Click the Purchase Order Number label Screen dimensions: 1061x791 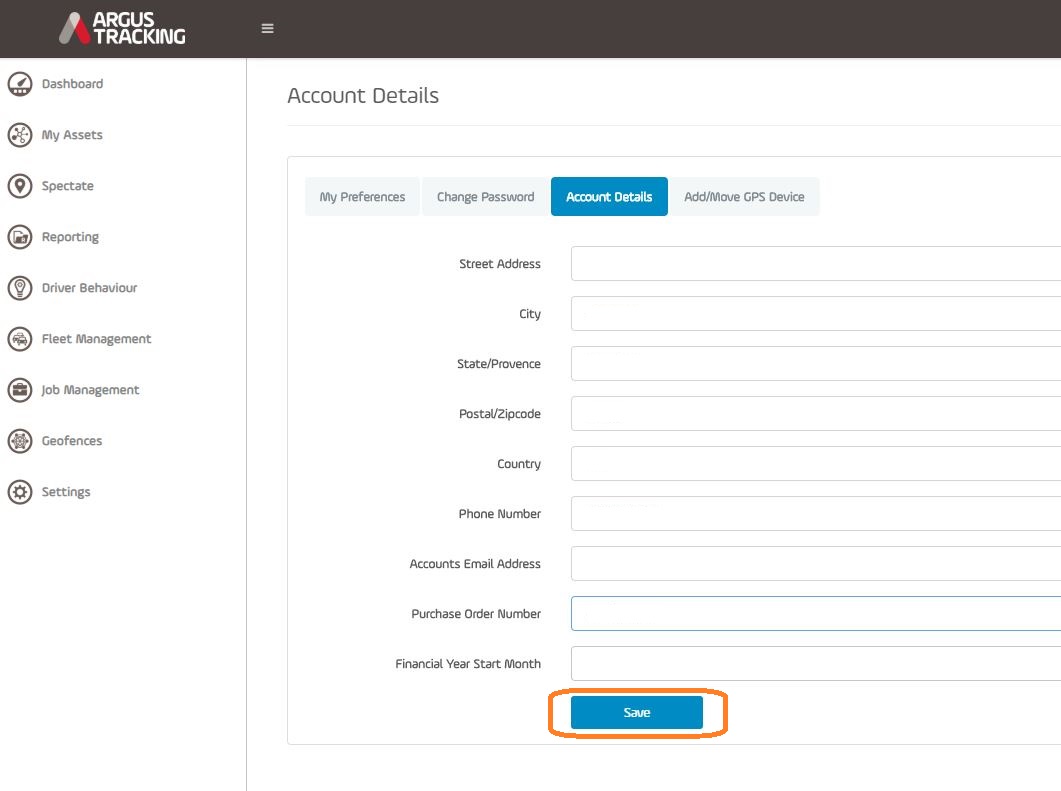coord(476,614)
